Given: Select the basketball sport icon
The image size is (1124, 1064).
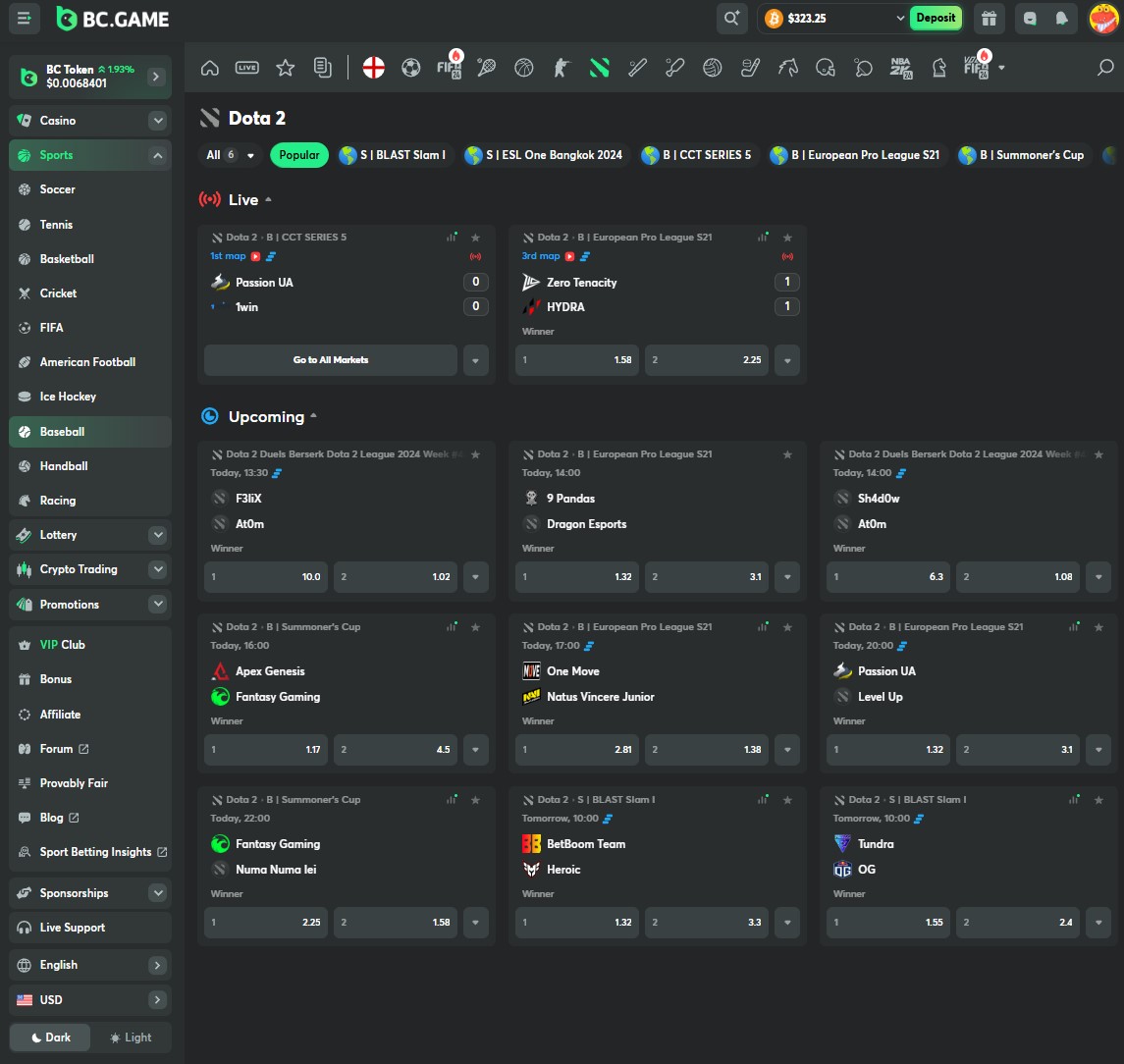Looking at the screenshot, I should (x=524, y=68).
